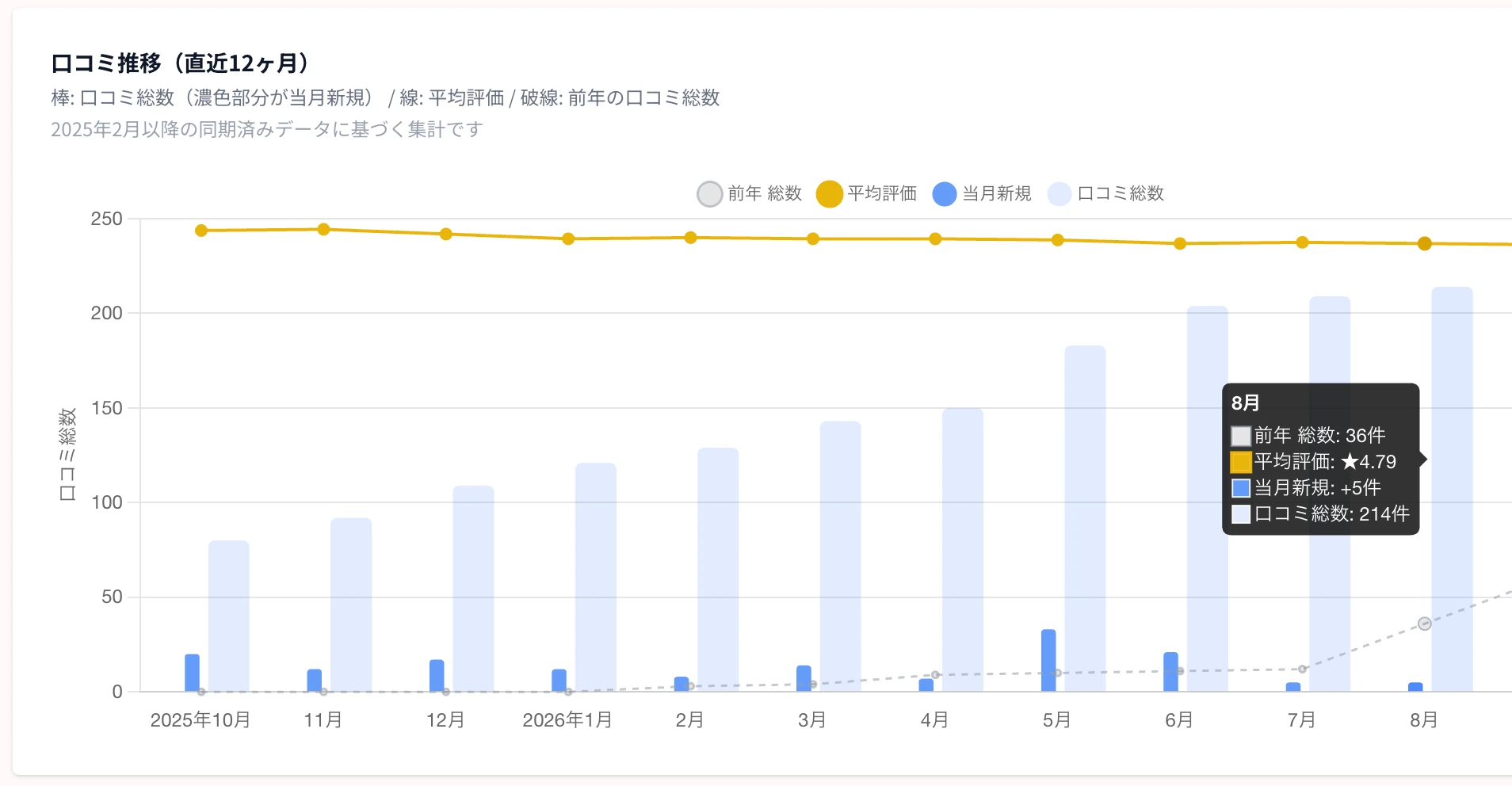
Task: Toggle the 当月新規 legend series
Action: (982, 193)
